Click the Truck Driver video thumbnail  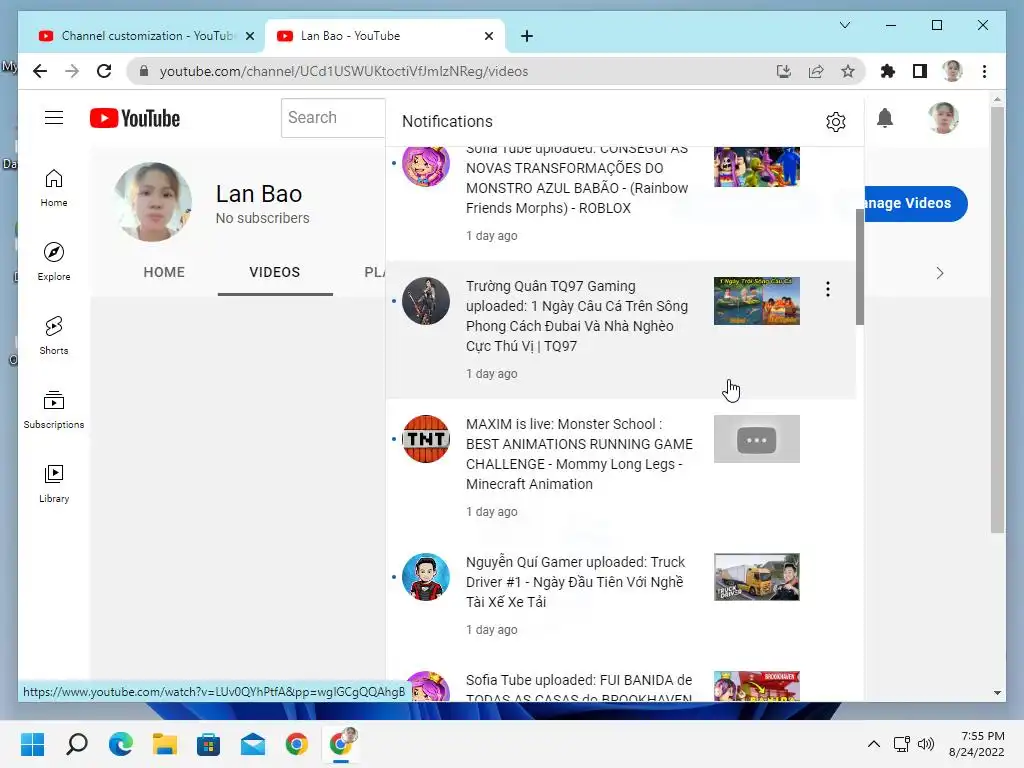tap(756, 577)
